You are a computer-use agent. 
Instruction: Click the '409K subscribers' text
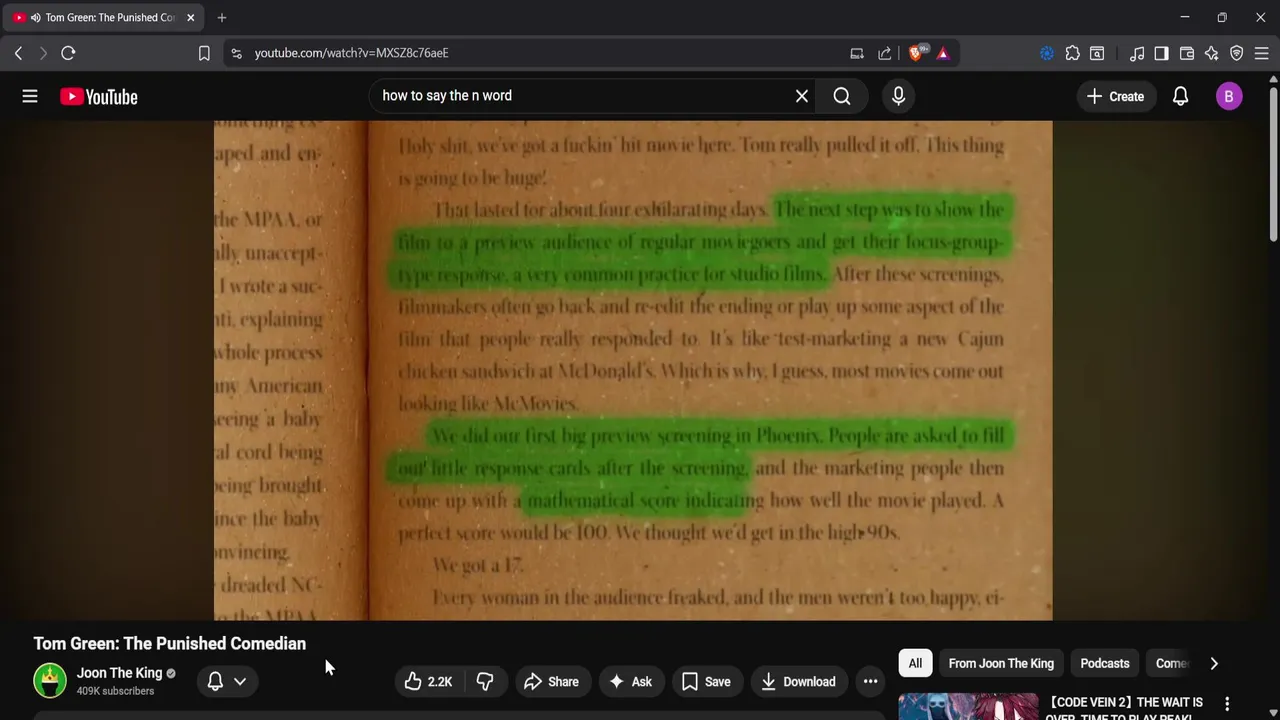(115, 691)
